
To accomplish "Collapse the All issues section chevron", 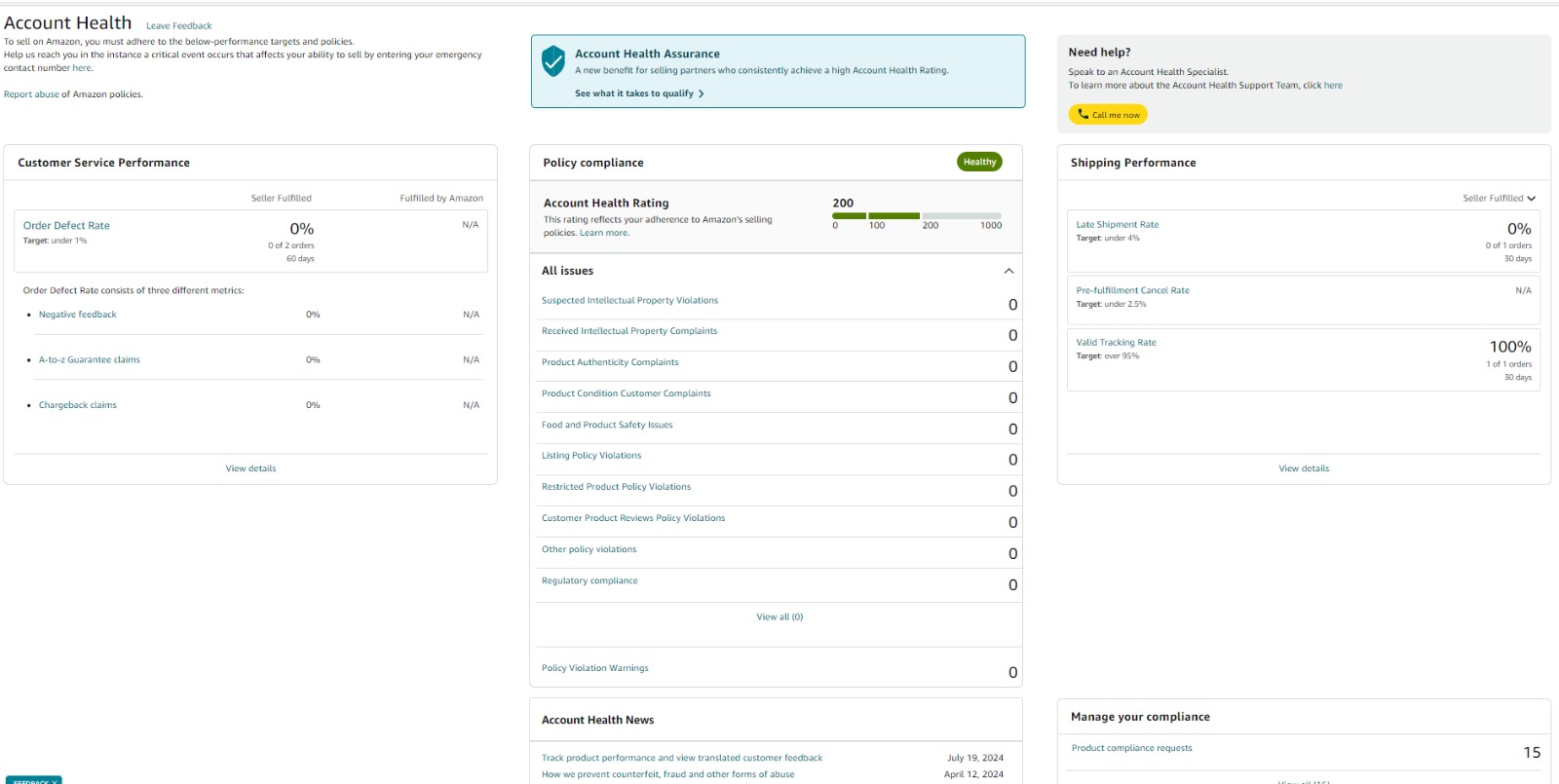I will [x=1008, y=271].
